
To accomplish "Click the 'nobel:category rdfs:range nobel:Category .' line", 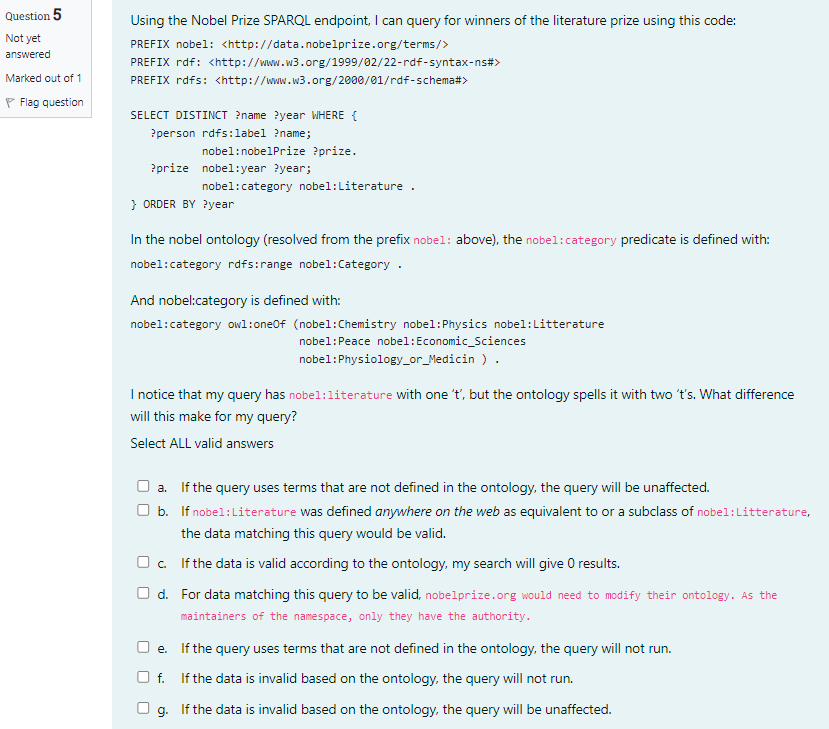I will [x=266, y=264].
